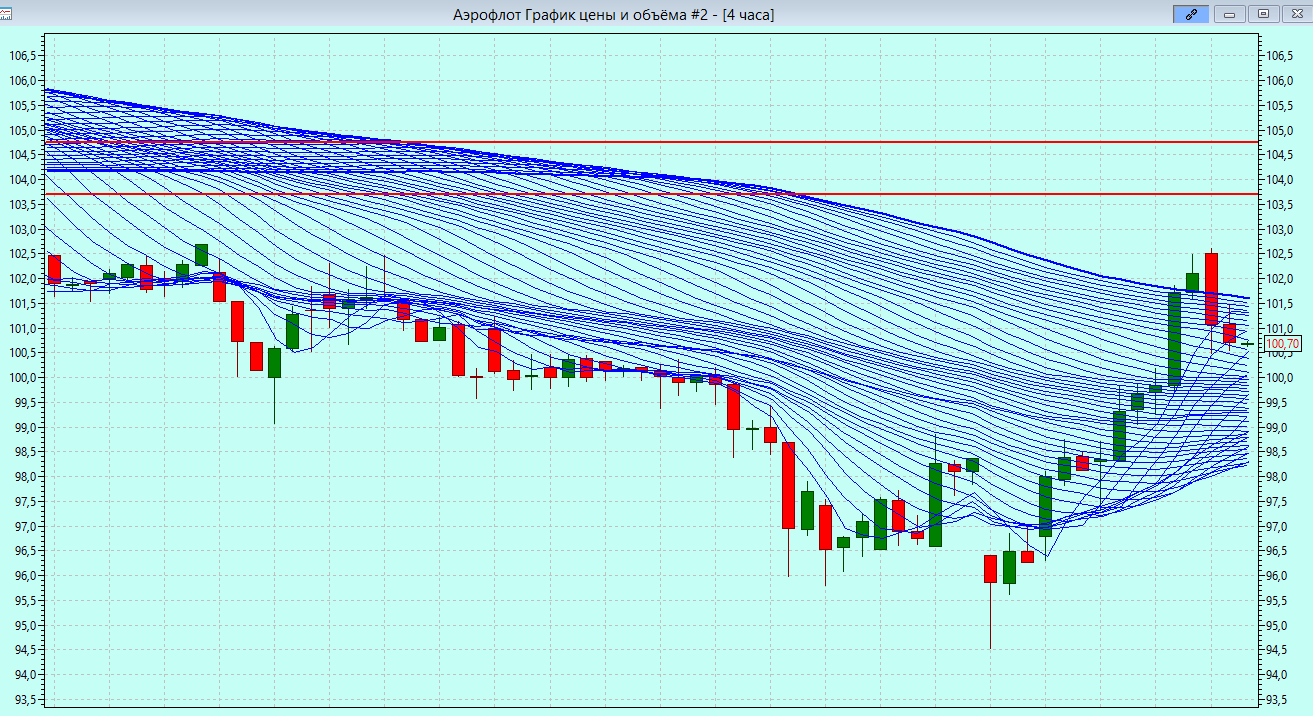This screenshot has height=716, width=1313.
Task: Select the current price tag 100,70
Action: [x=1283, y=345]
